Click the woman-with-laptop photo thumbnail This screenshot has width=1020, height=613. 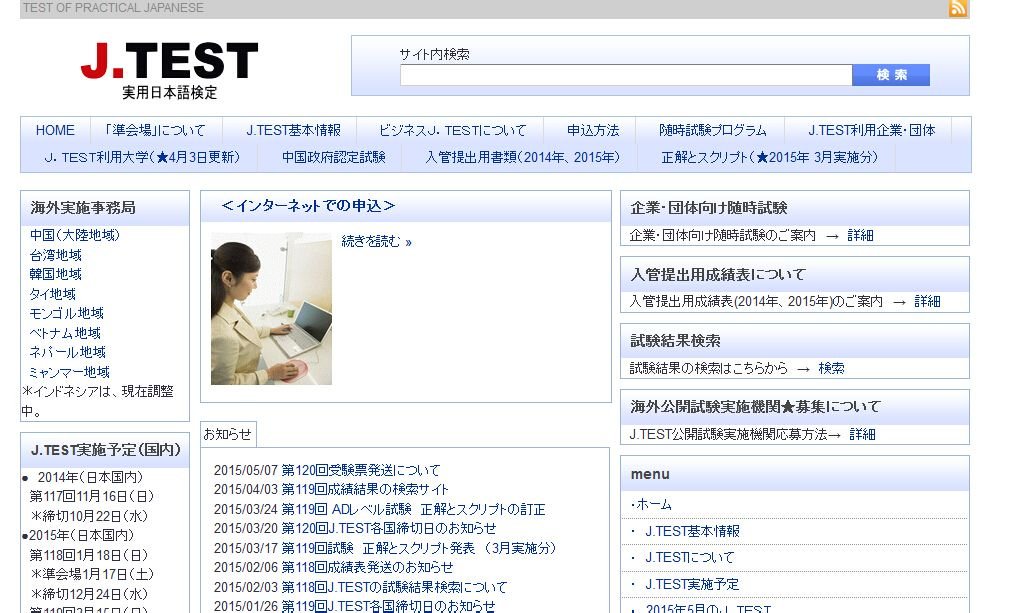[270, 307]
